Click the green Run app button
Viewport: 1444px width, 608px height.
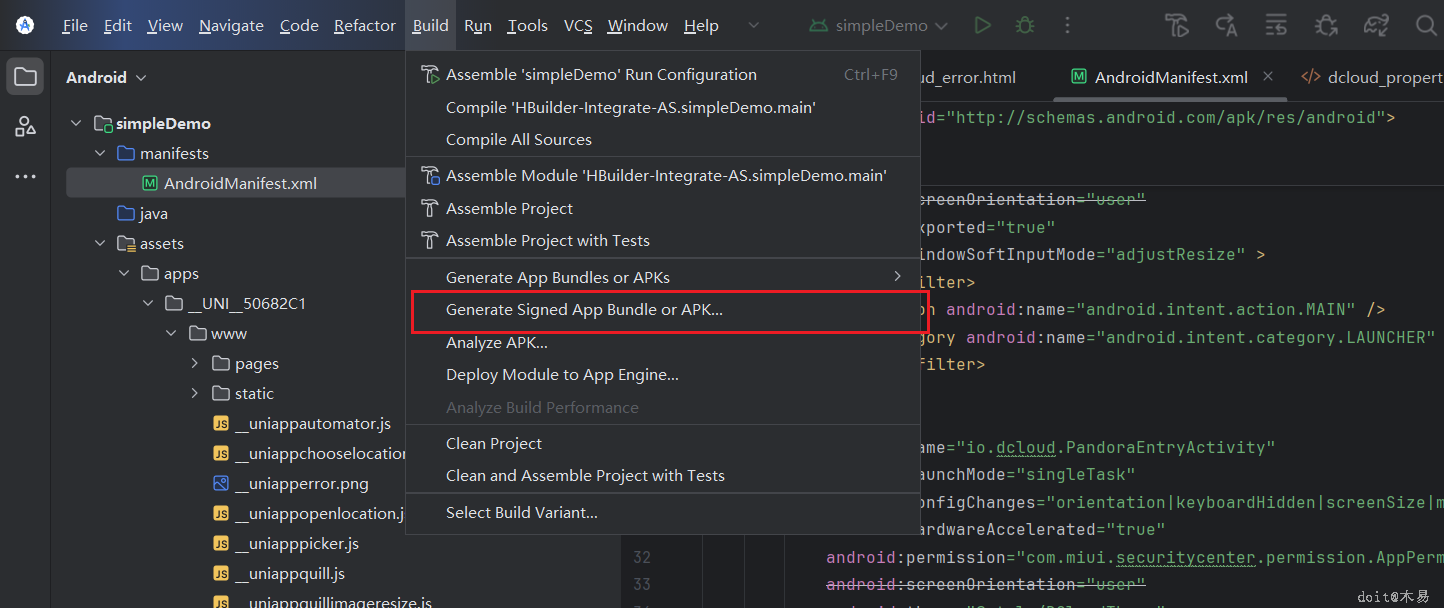click(983, 26)
